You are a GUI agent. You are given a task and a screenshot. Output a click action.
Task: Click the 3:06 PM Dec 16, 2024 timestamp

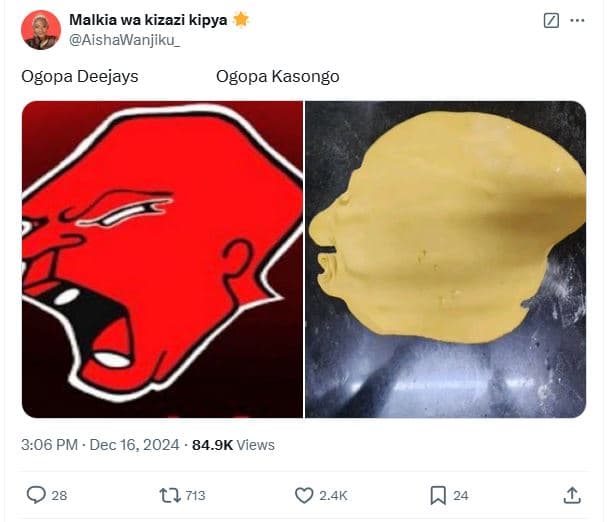(x=101, y=444)
